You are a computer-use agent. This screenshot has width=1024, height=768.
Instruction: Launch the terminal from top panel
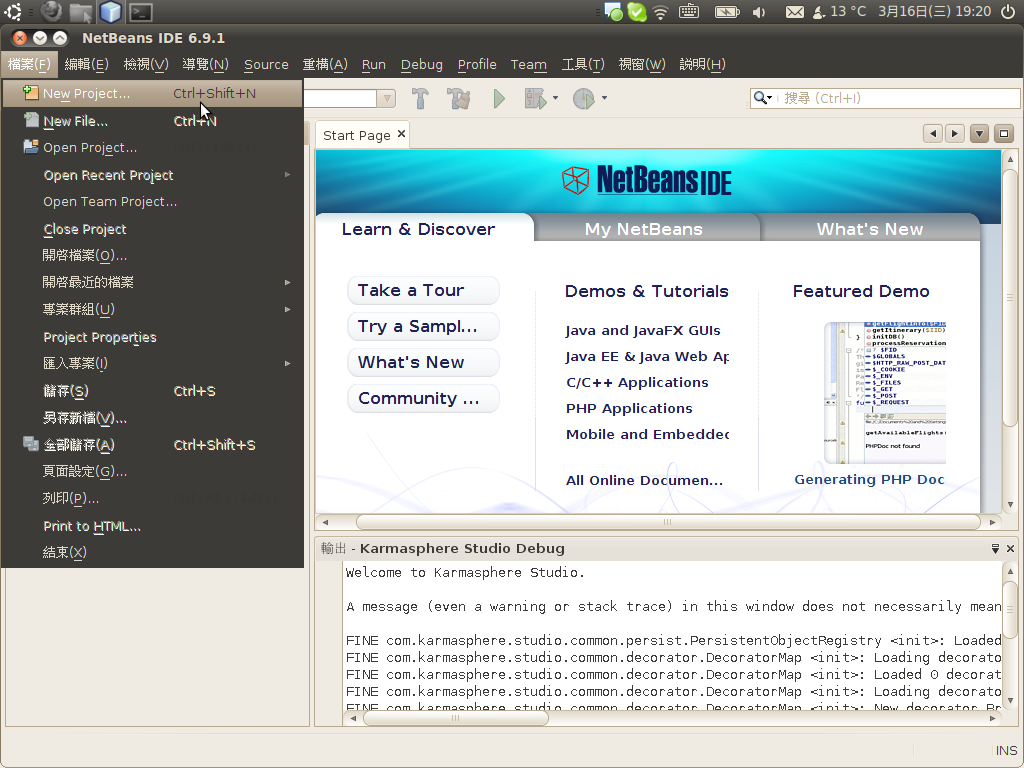[x=140, y=12]
